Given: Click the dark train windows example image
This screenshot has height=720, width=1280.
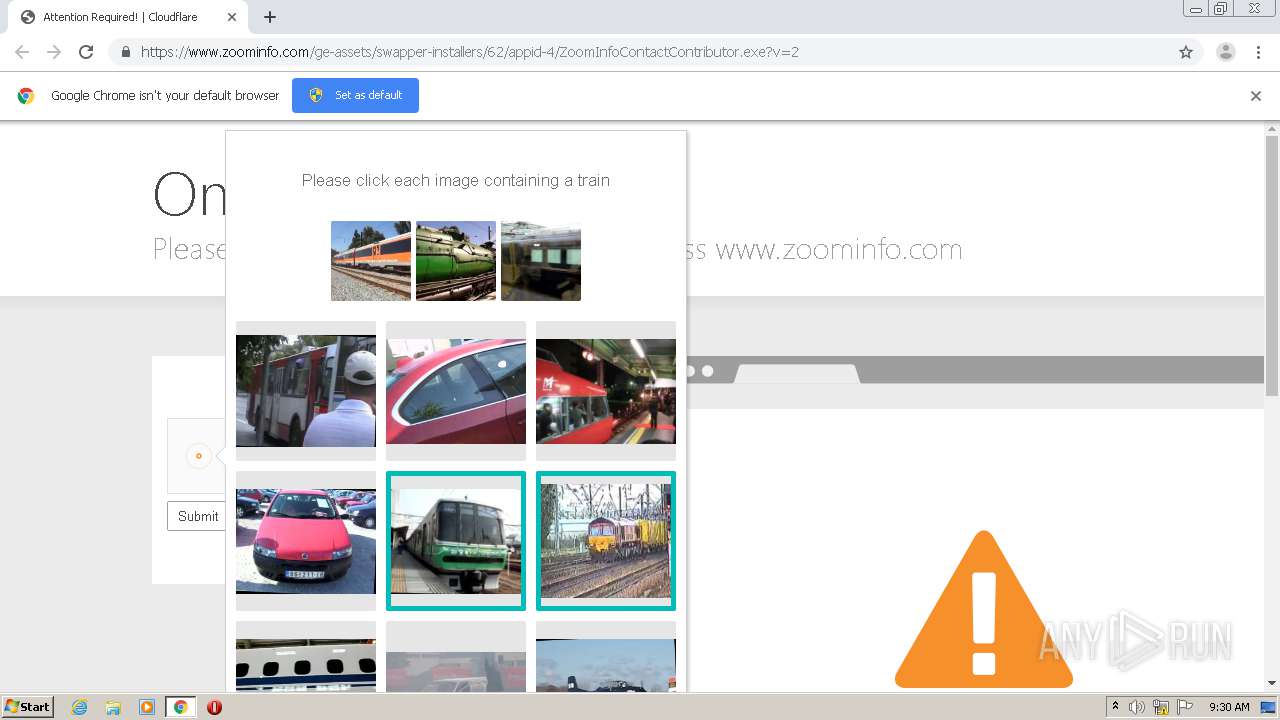Looking at the screenshot, I should coord(541,261).
